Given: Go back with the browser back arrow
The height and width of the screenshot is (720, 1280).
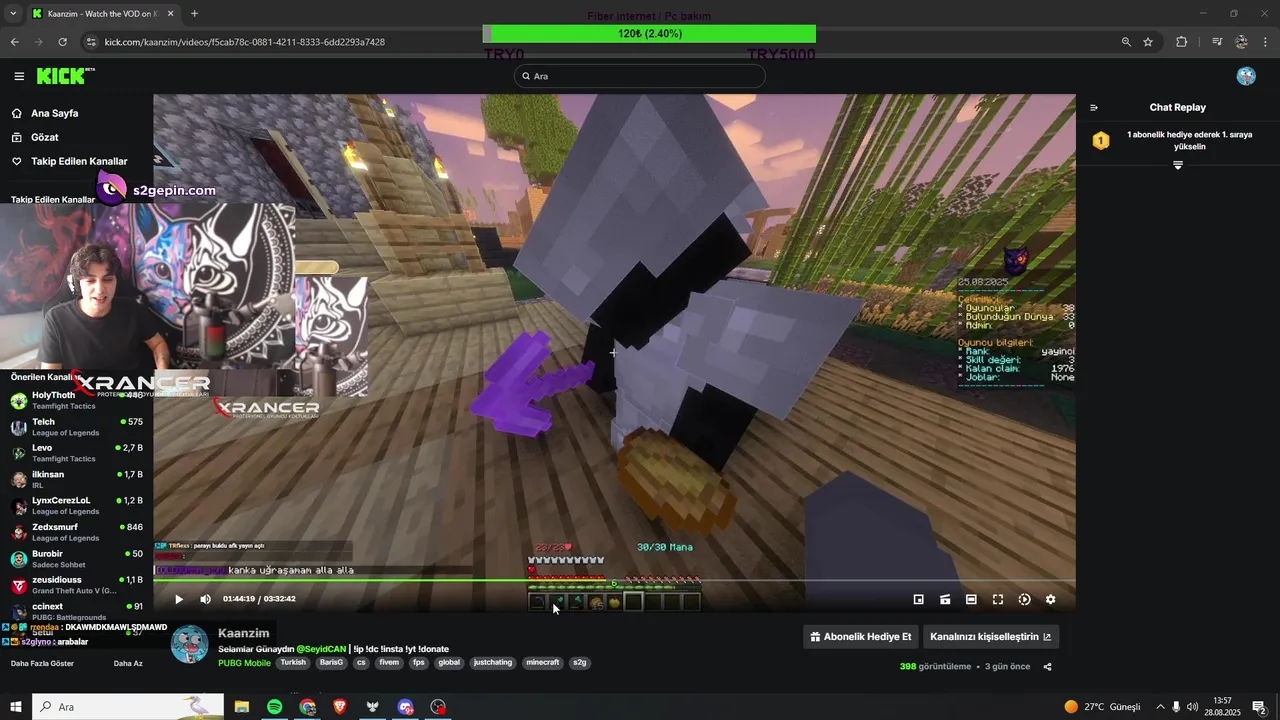Looking at the screenshot, I should pyautogui.click(x=14, y=42).
